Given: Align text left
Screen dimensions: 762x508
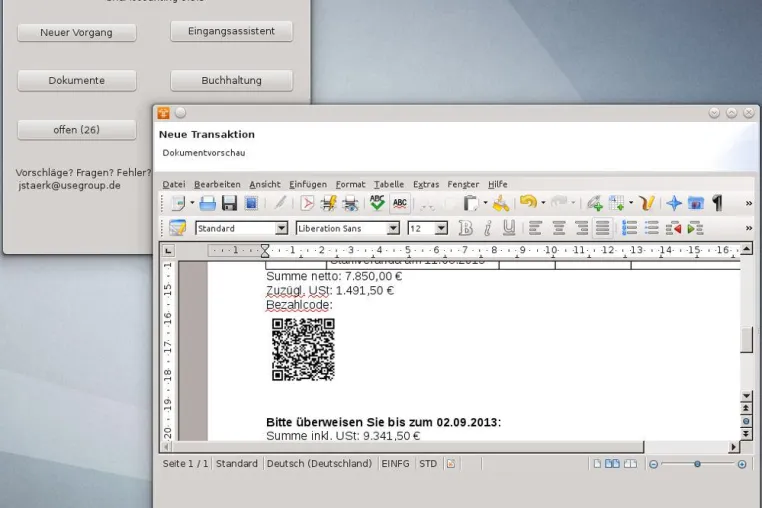Looking at the screenshot, I should click(535, 228).
